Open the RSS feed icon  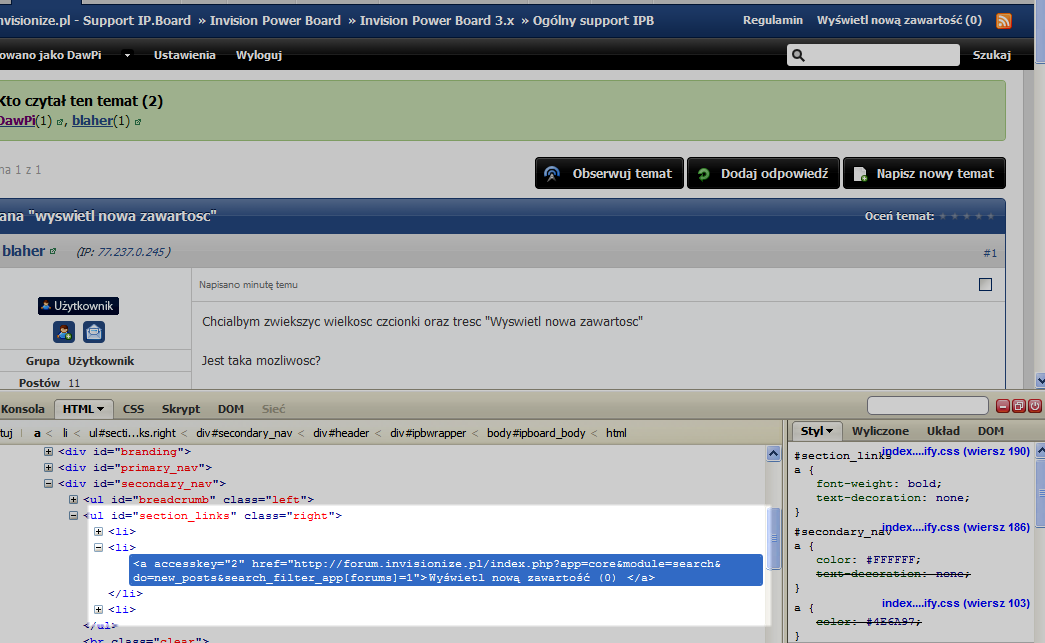[x=1003, y=21]
